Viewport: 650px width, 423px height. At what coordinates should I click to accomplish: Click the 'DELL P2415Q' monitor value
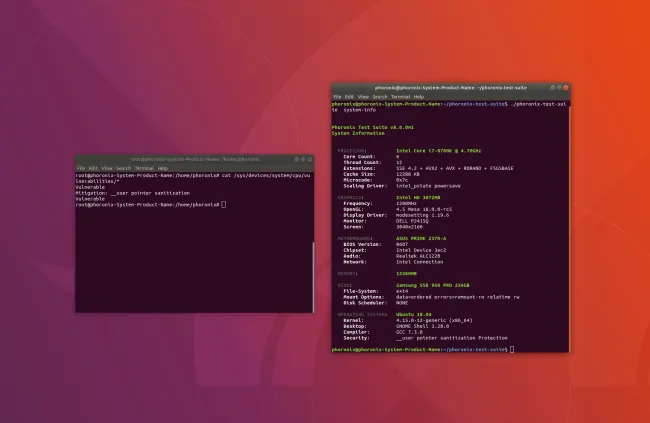point(412,221)
